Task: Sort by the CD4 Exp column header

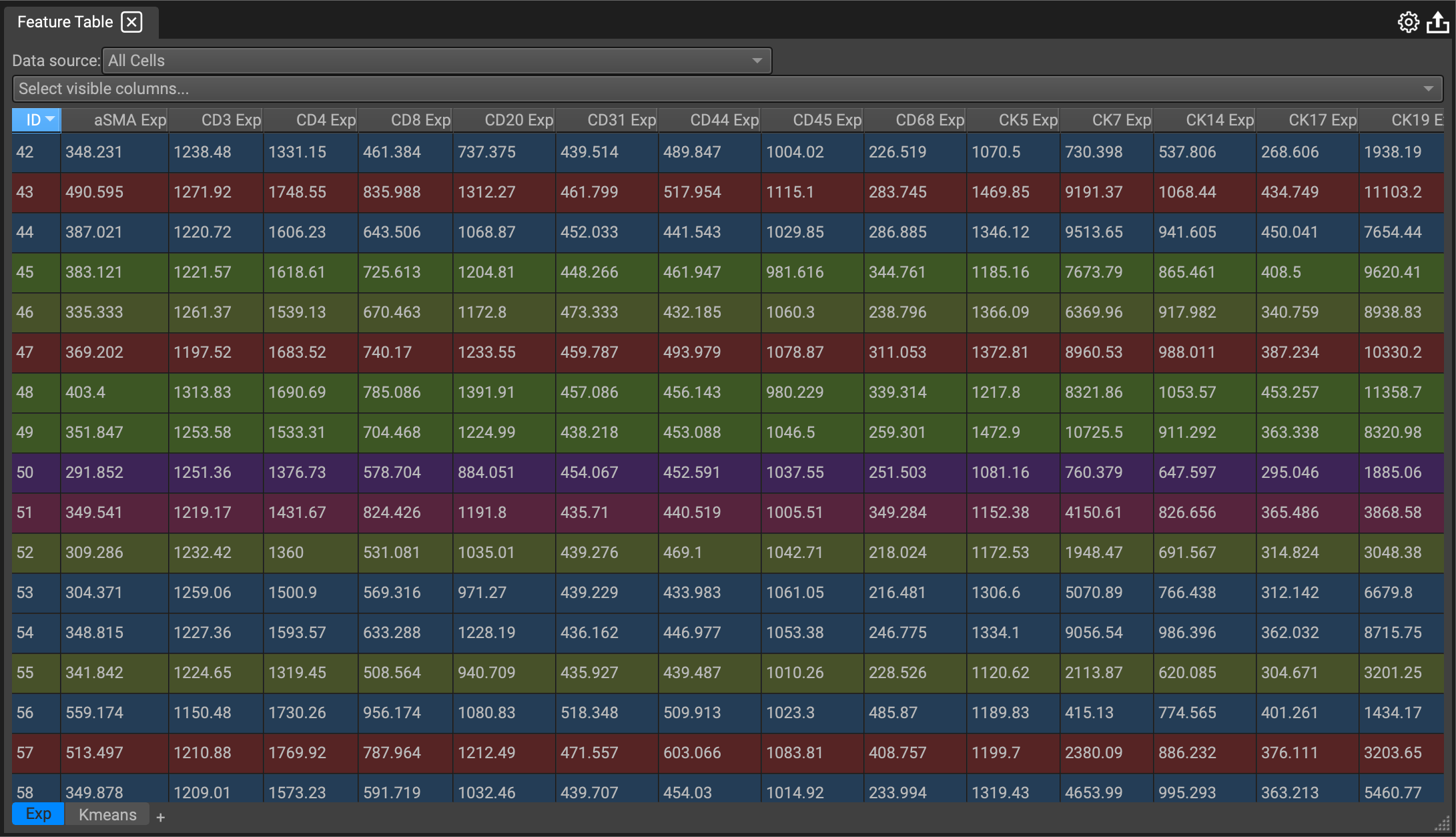Action: 311,120
